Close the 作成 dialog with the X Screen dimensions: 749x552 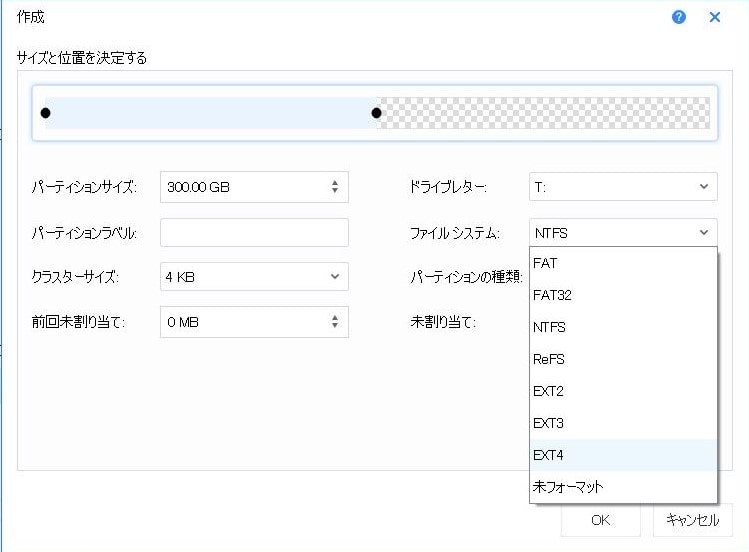715,17
